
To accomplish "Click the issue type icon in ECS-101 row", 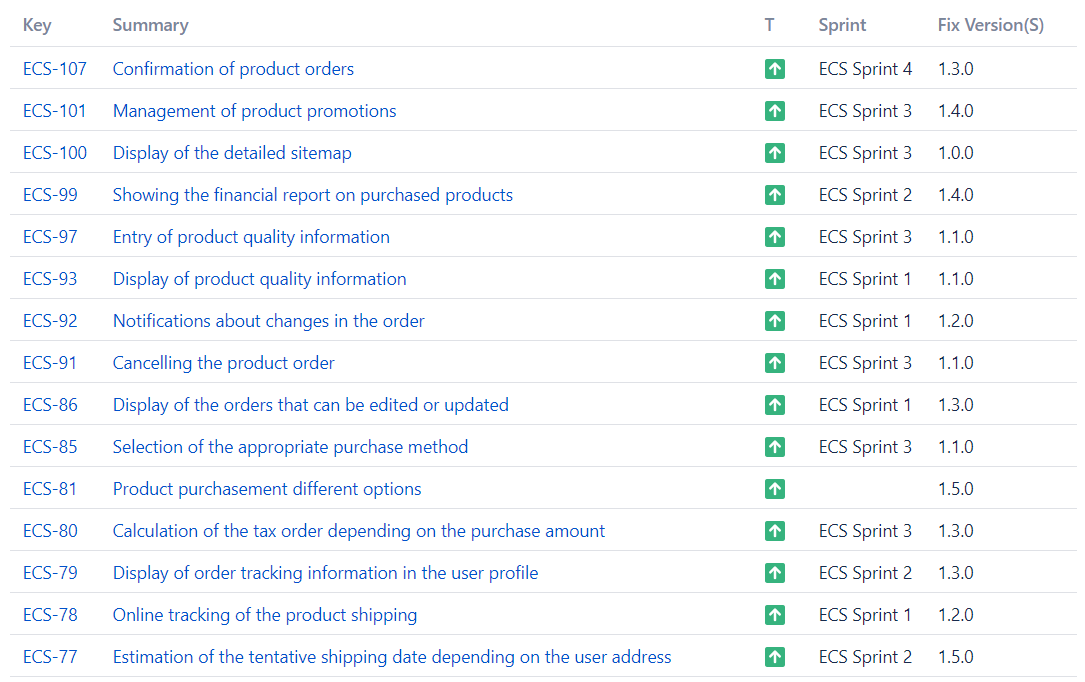I will 774,111.
